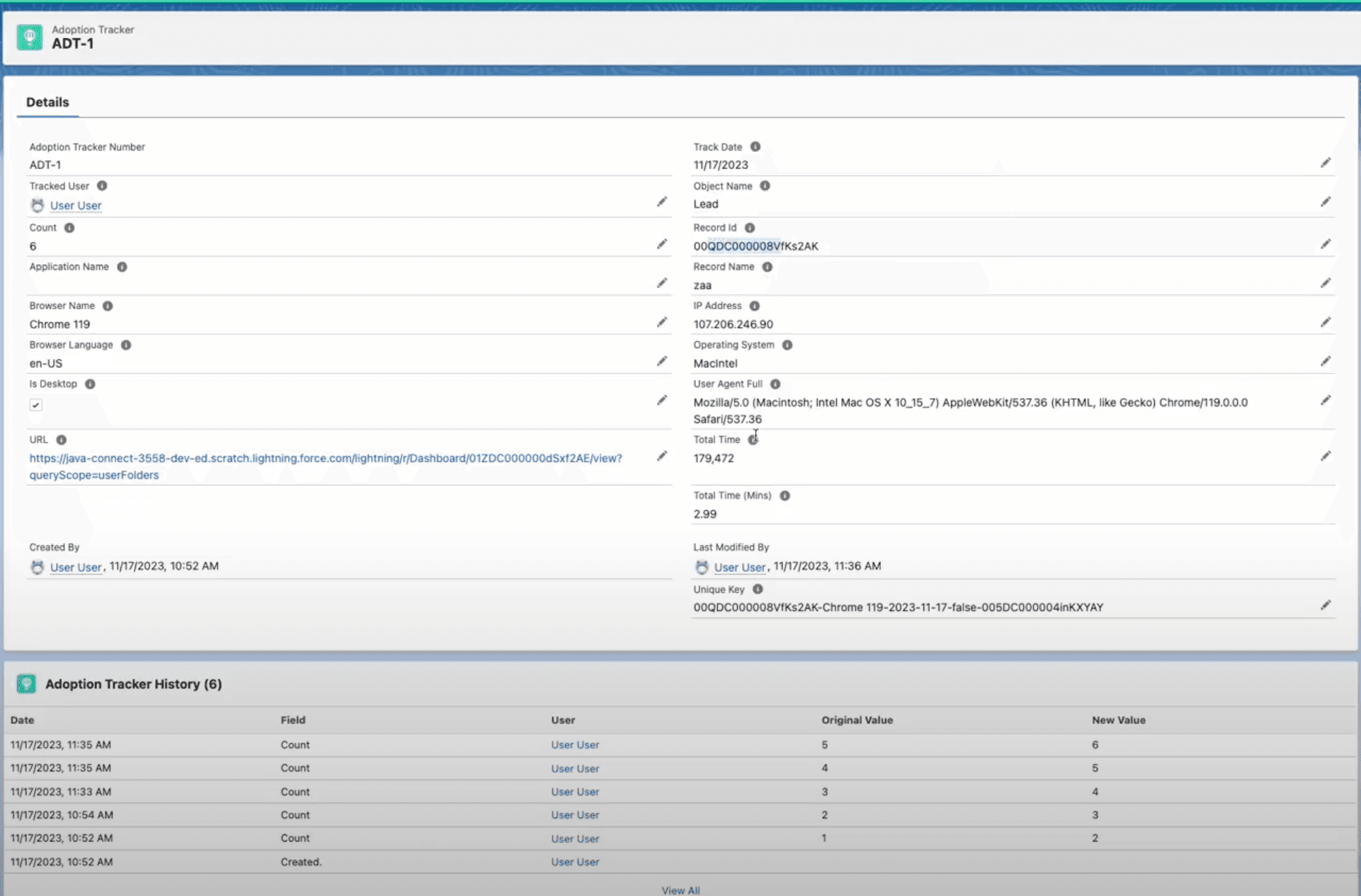1361x896 pixels.
Task: Show info tooltip for URL field
Action: pyautogui.click(x=62, y=440)
